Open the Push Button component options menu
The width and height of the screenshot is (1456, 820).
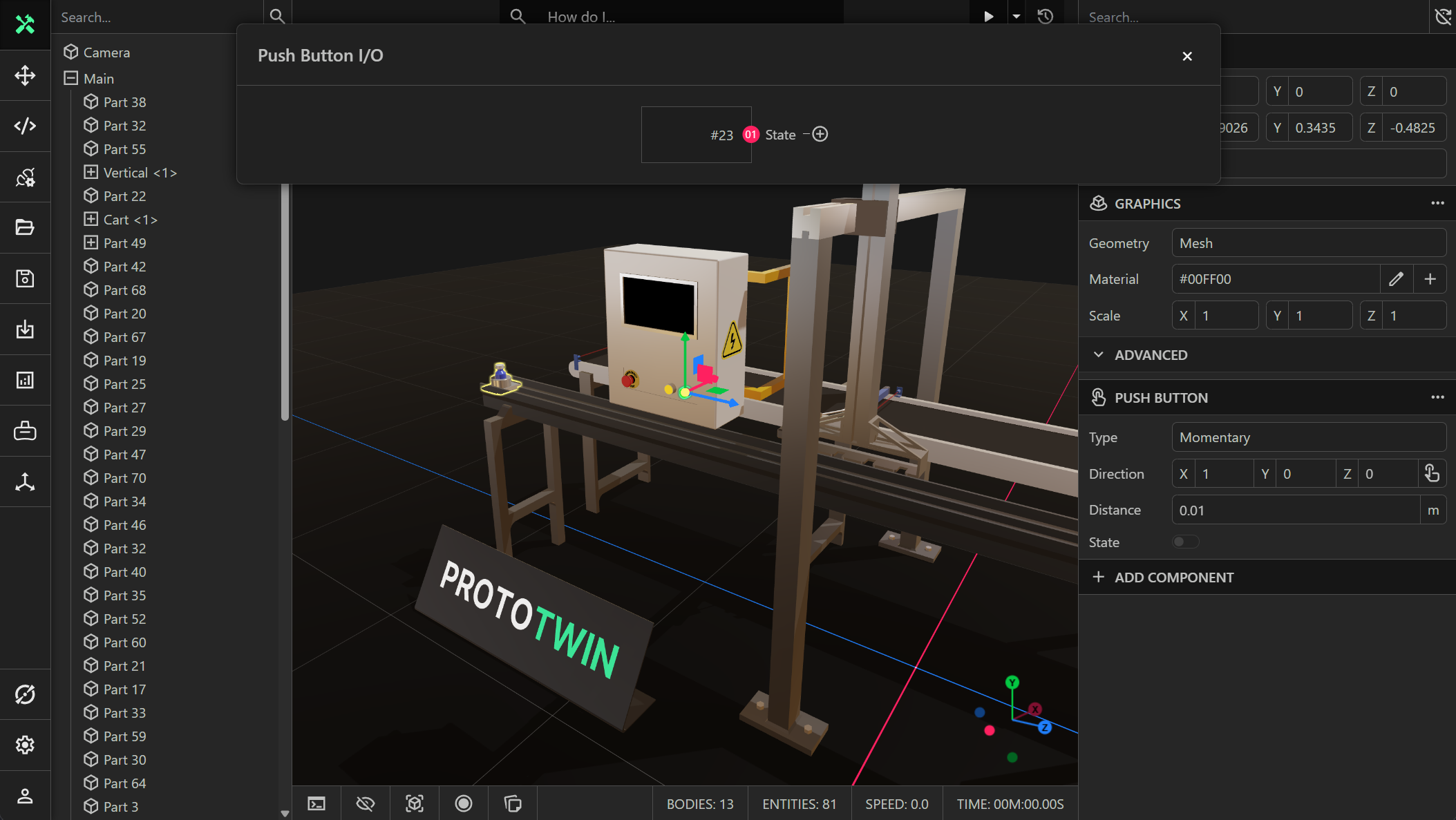click(x=1437, y=397)
